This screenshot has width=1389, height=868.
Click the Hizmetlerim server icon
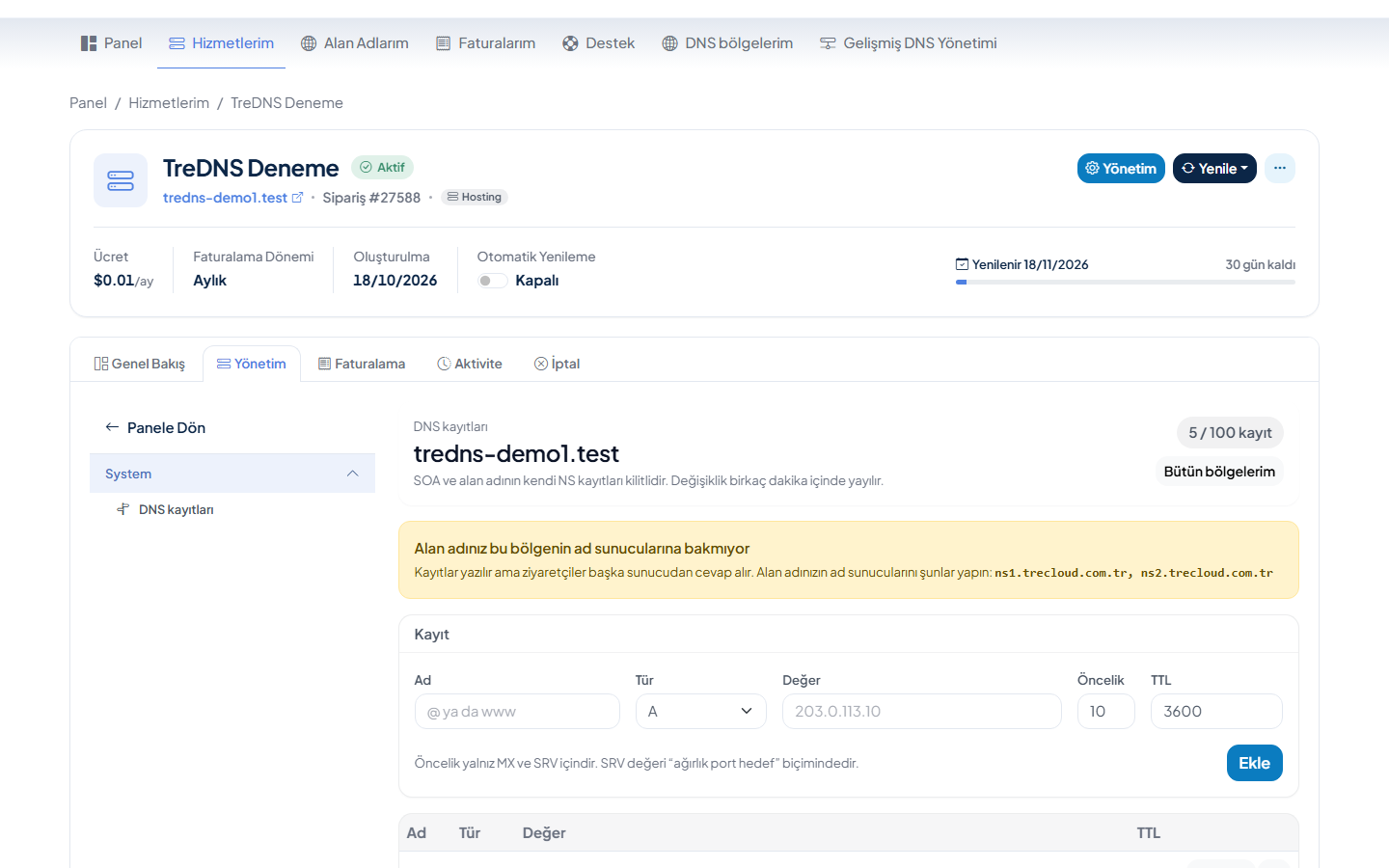[177, 43]
